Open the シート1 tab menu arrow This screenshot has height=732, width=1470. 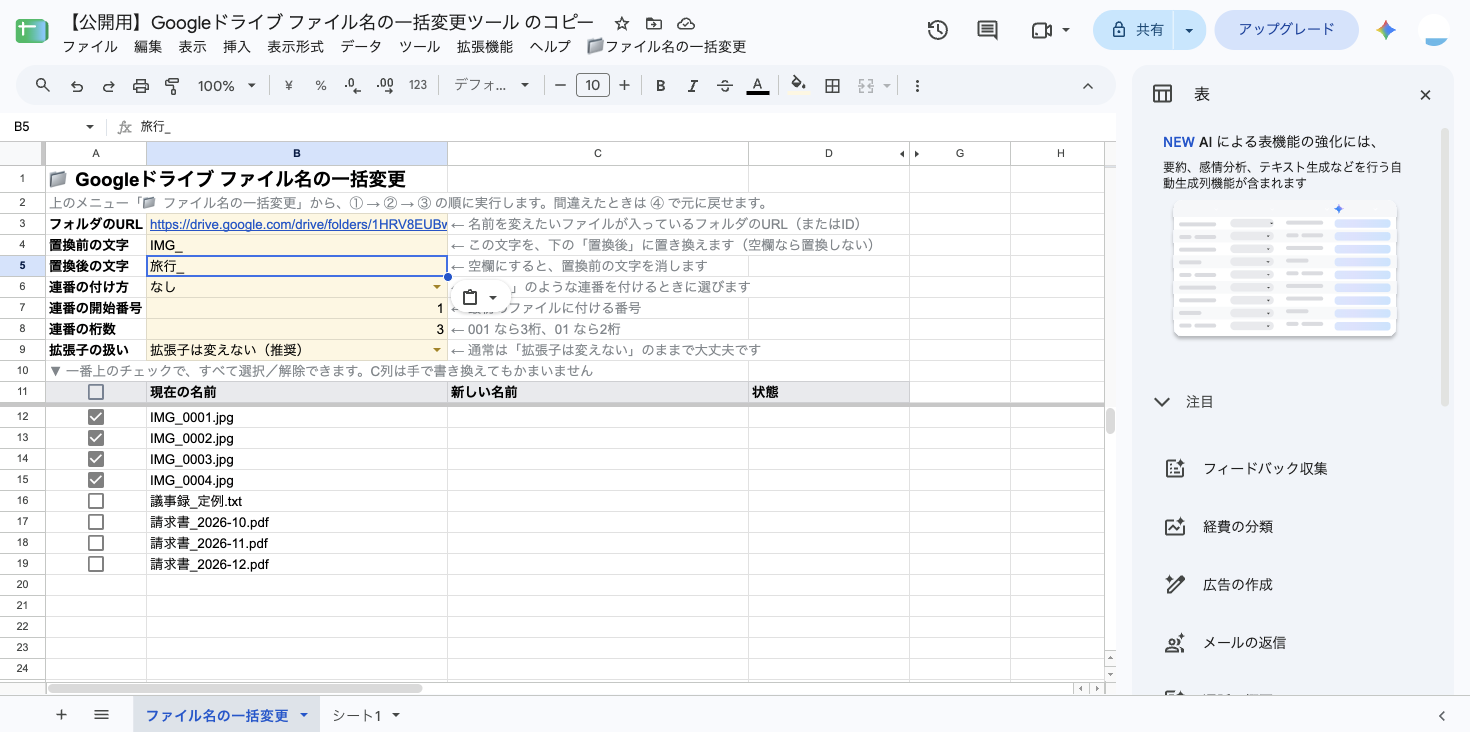(x=396, y=715)
